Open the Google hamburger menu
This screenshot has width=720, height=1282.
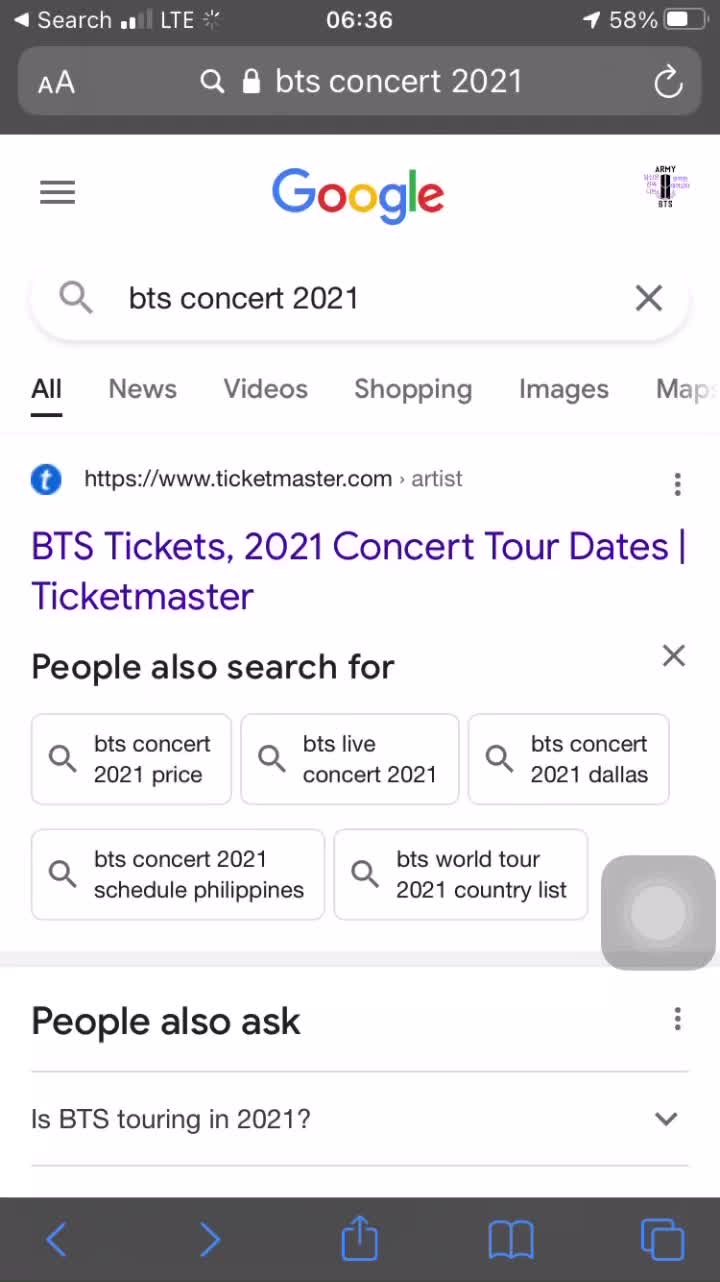(x=57, y=192)
